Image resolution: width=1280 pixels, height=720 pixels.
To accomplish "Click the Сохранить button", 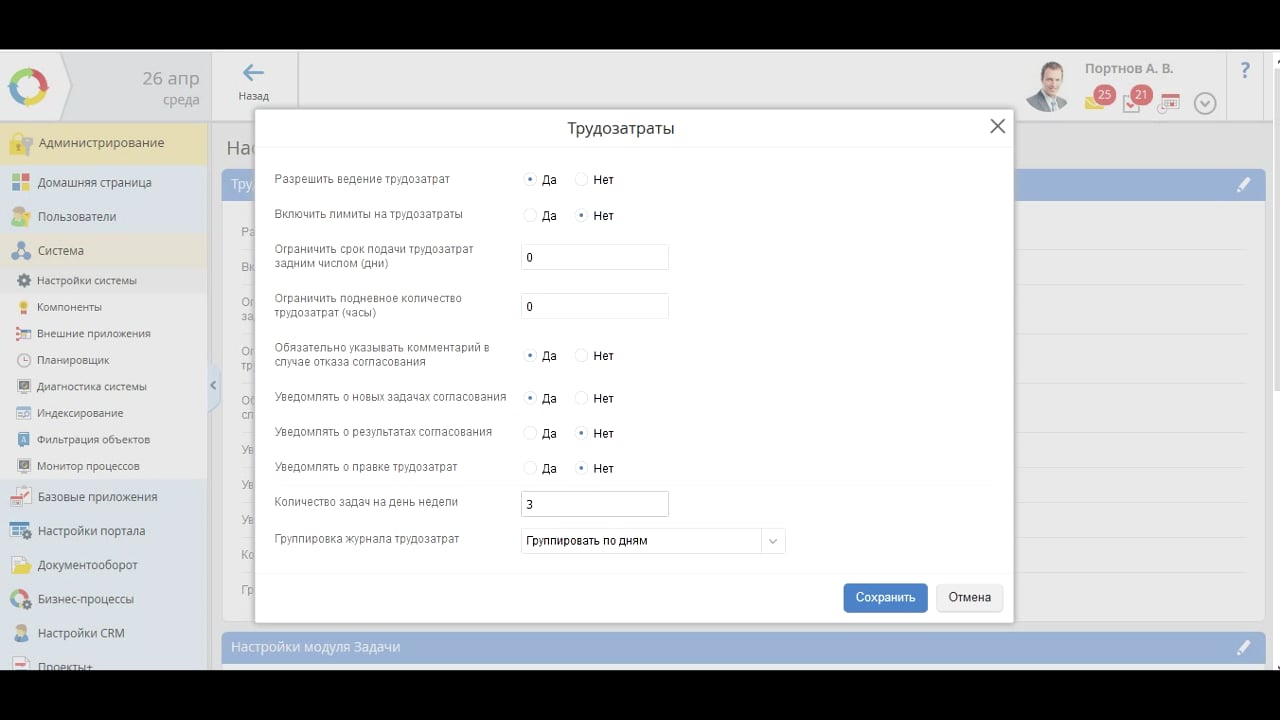I will tap(885, 598).
